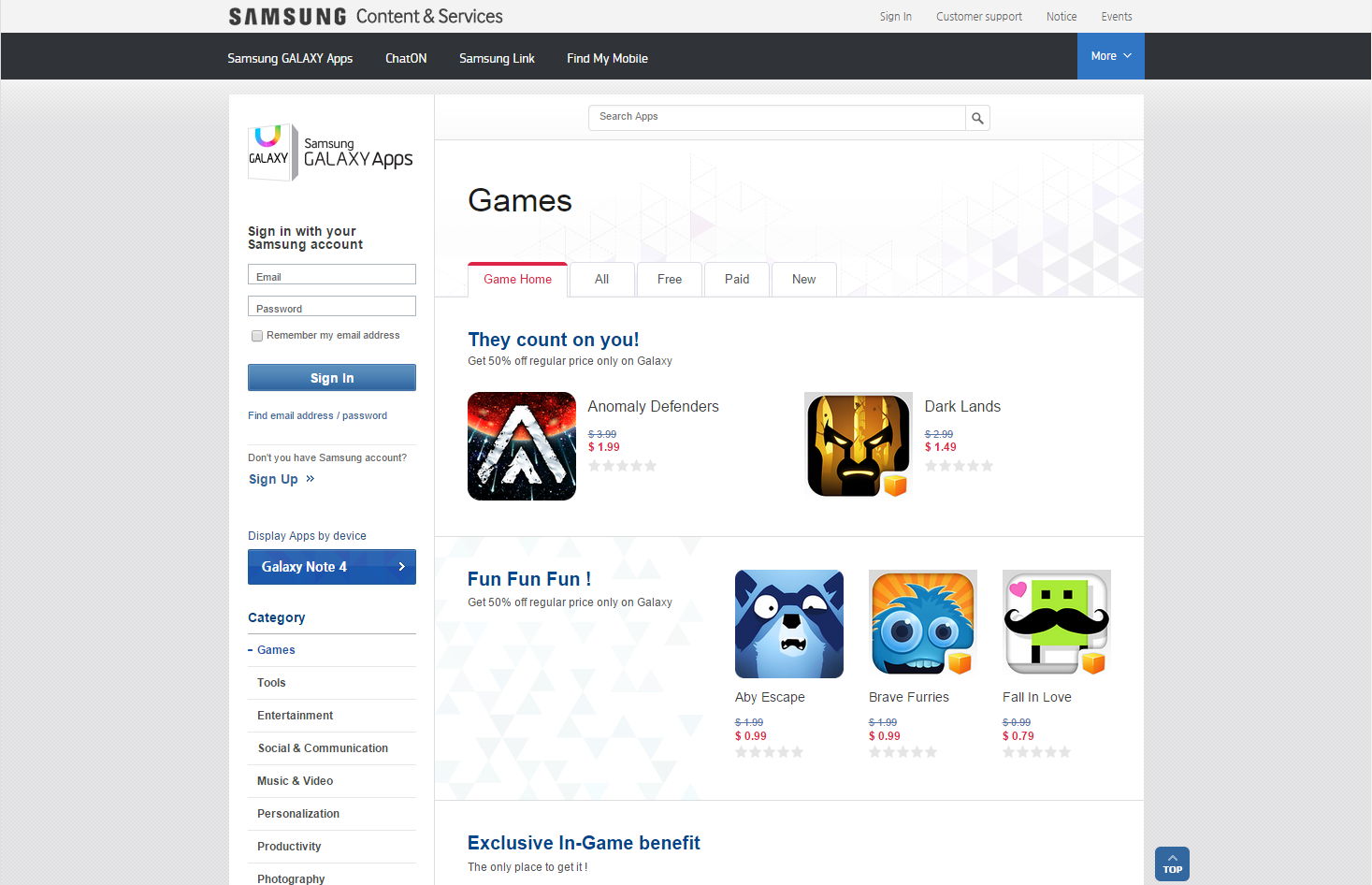
Task: Click the search magnifier icon
Action: pyautogui.click(x=977, y=118)
